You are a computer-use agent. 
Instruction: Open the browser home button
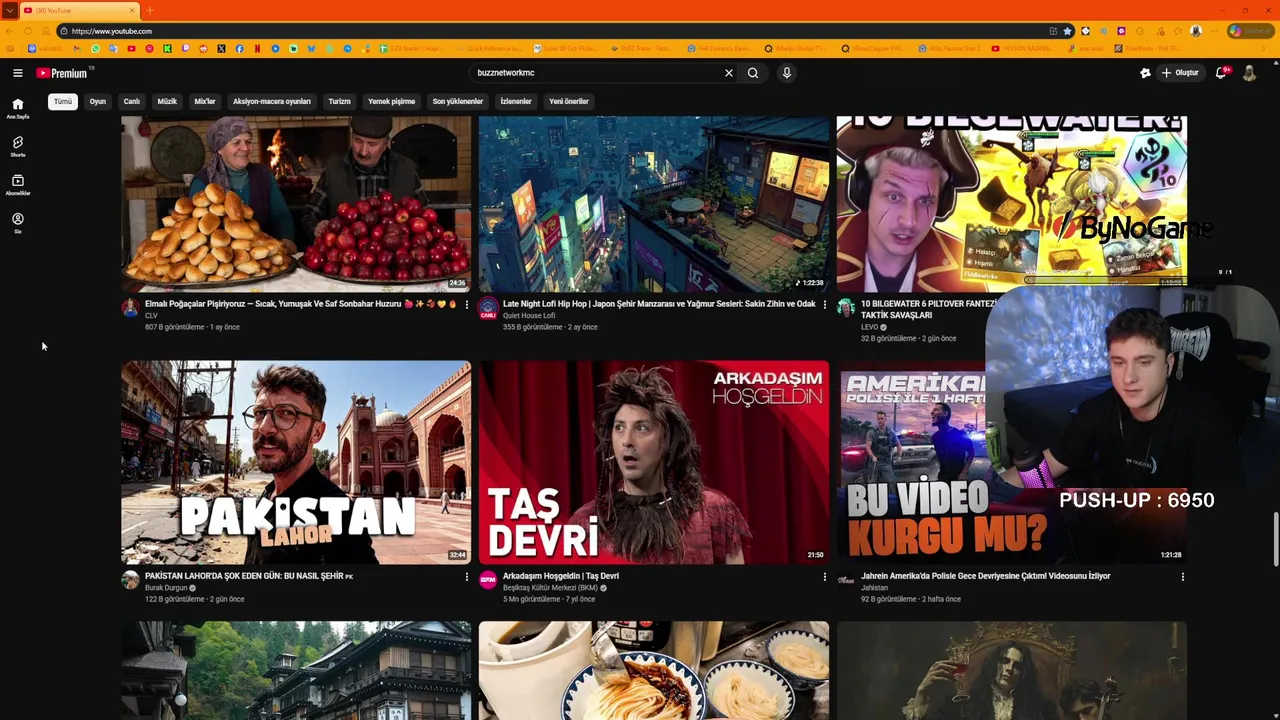pos(46,31)
